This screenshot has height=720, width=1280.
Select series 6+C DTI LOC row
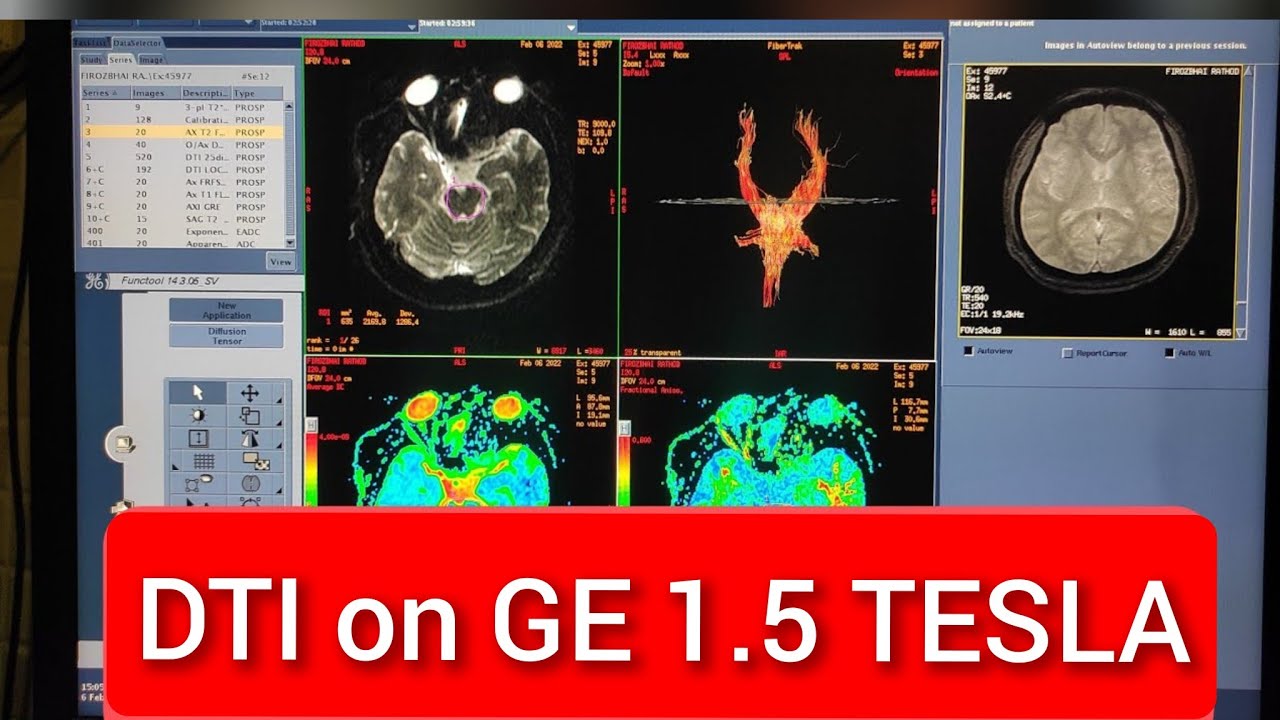point(182,169)
